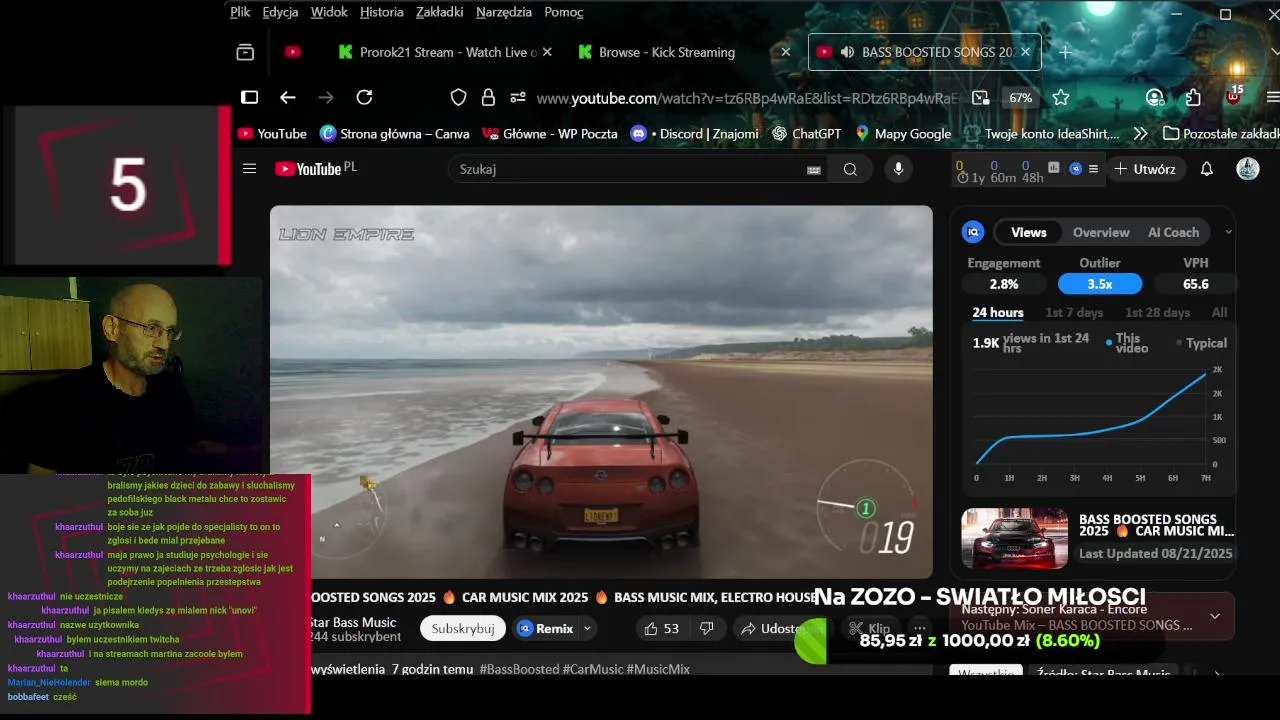Open the Plik menu

tap(240, 12)
